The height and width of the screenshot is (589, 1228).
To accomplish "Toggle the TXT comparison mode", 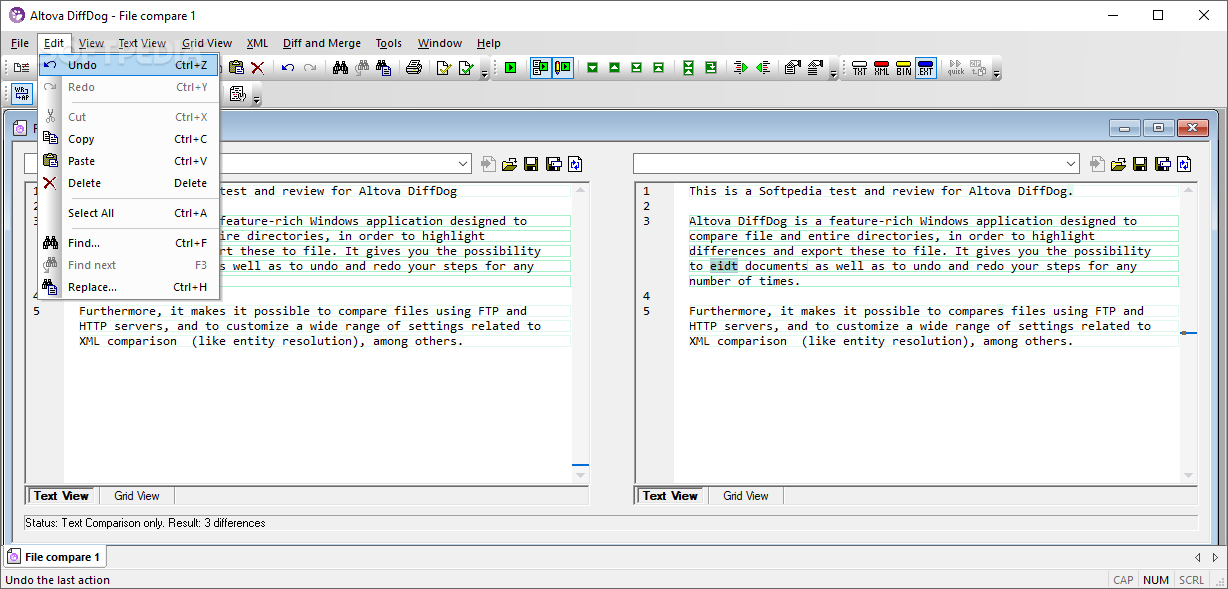I will point(860,67).
